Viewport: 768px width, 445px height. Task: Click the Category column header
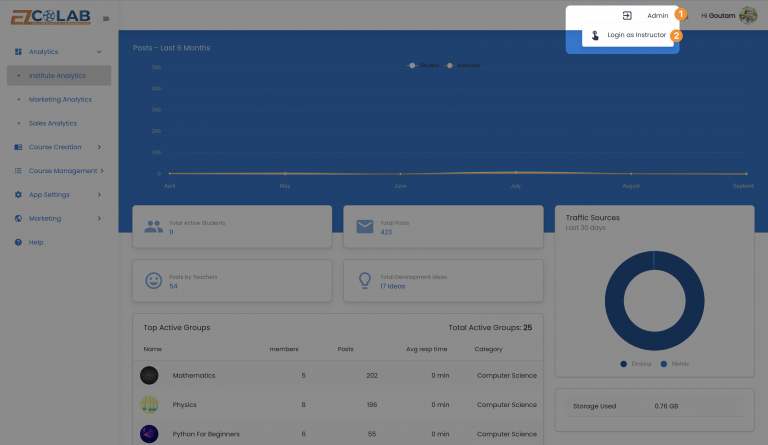tap(488, 349)
